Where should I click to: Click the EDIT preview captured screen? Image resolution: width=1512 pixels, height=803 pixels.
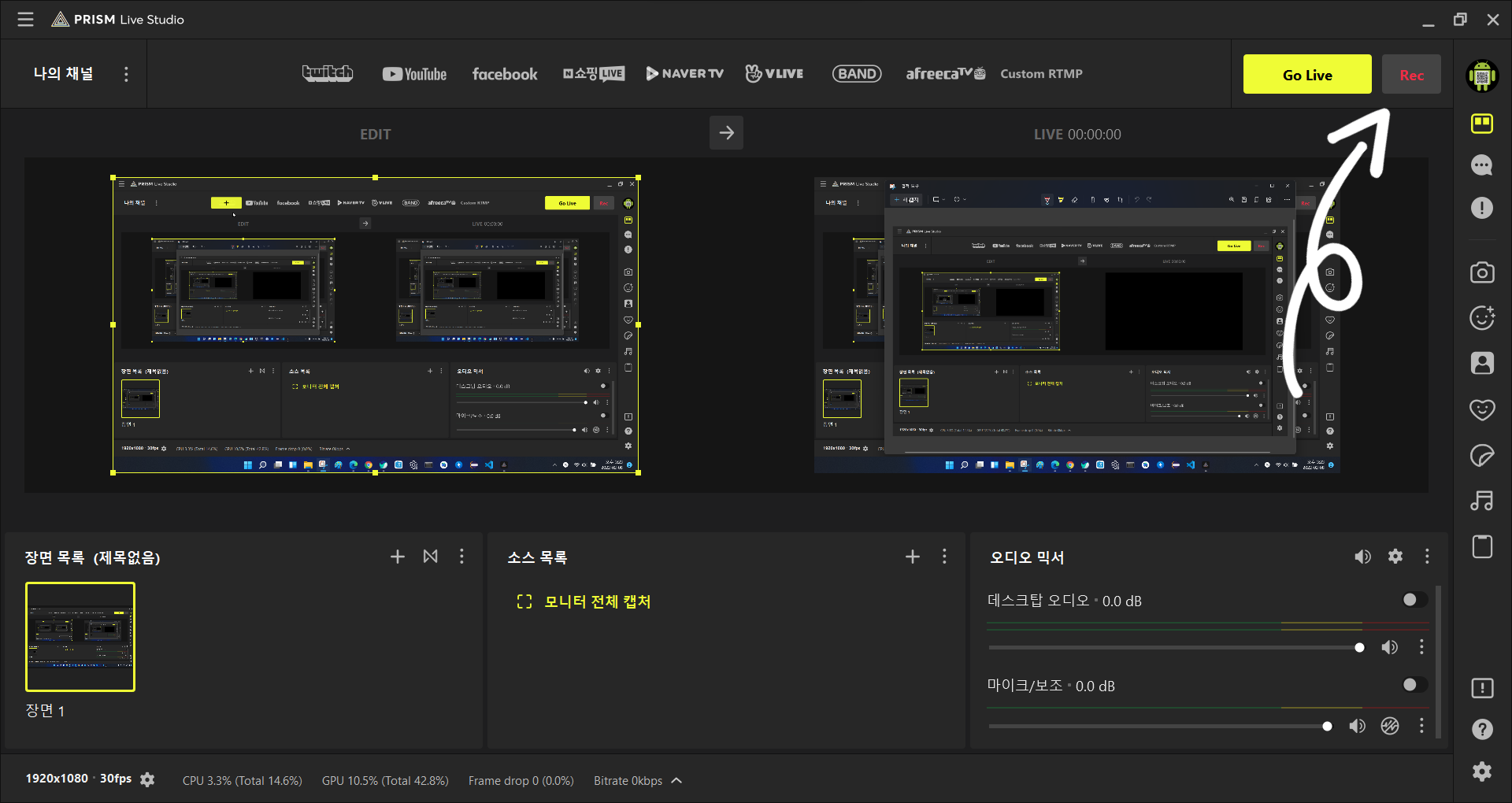[376, 324]
